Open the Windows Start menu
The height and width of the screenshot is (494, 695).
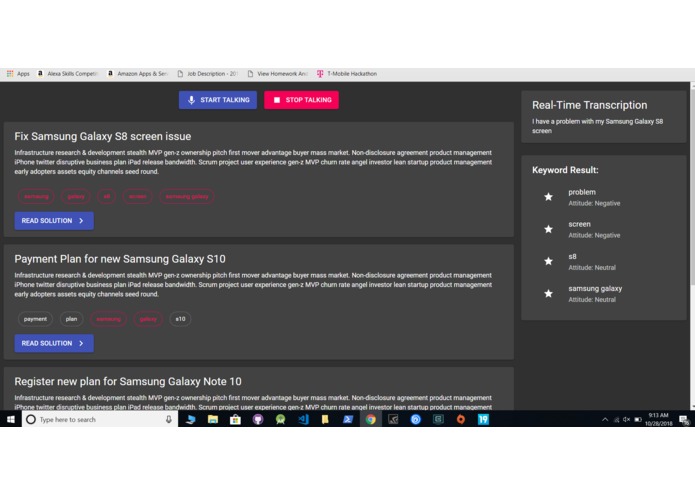11,419
